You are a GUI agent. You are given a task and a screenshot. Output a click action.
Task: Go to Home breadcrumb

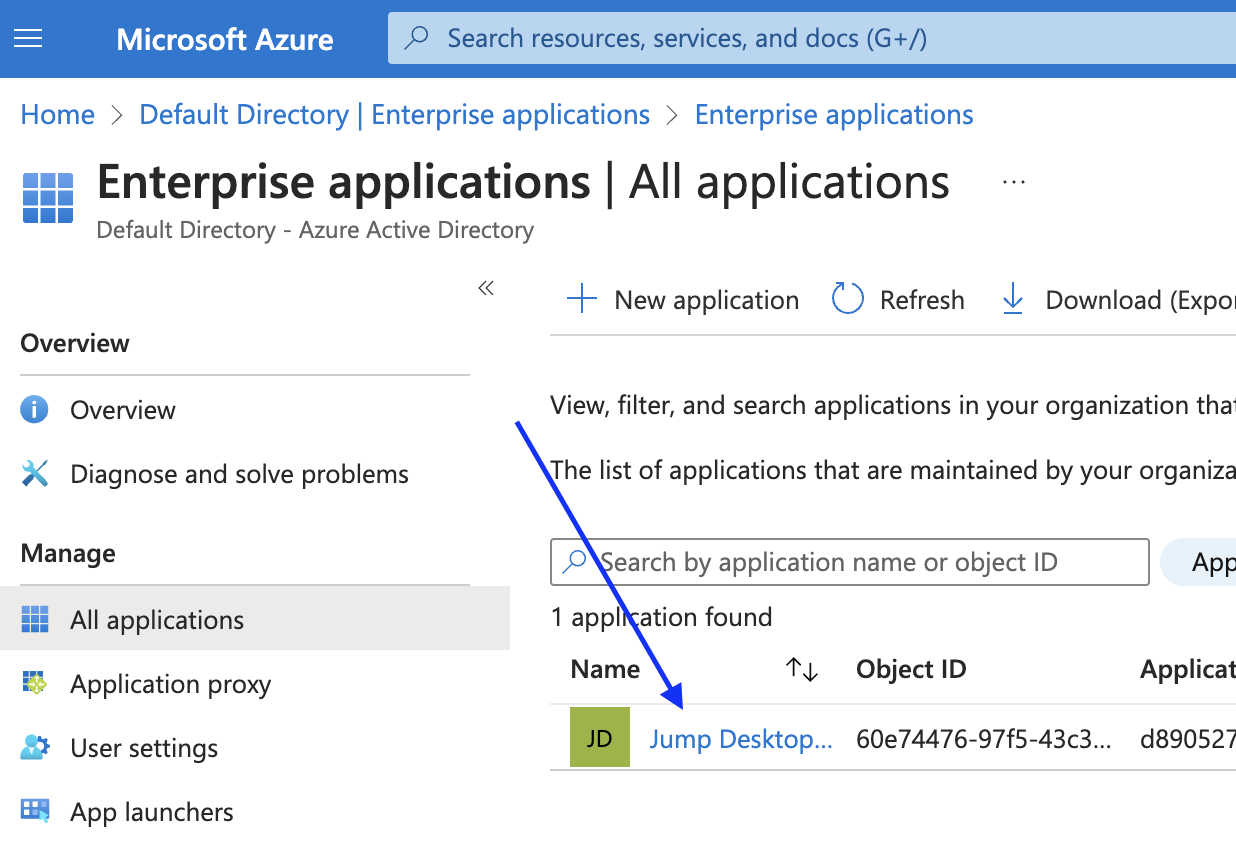pos(58,115)
